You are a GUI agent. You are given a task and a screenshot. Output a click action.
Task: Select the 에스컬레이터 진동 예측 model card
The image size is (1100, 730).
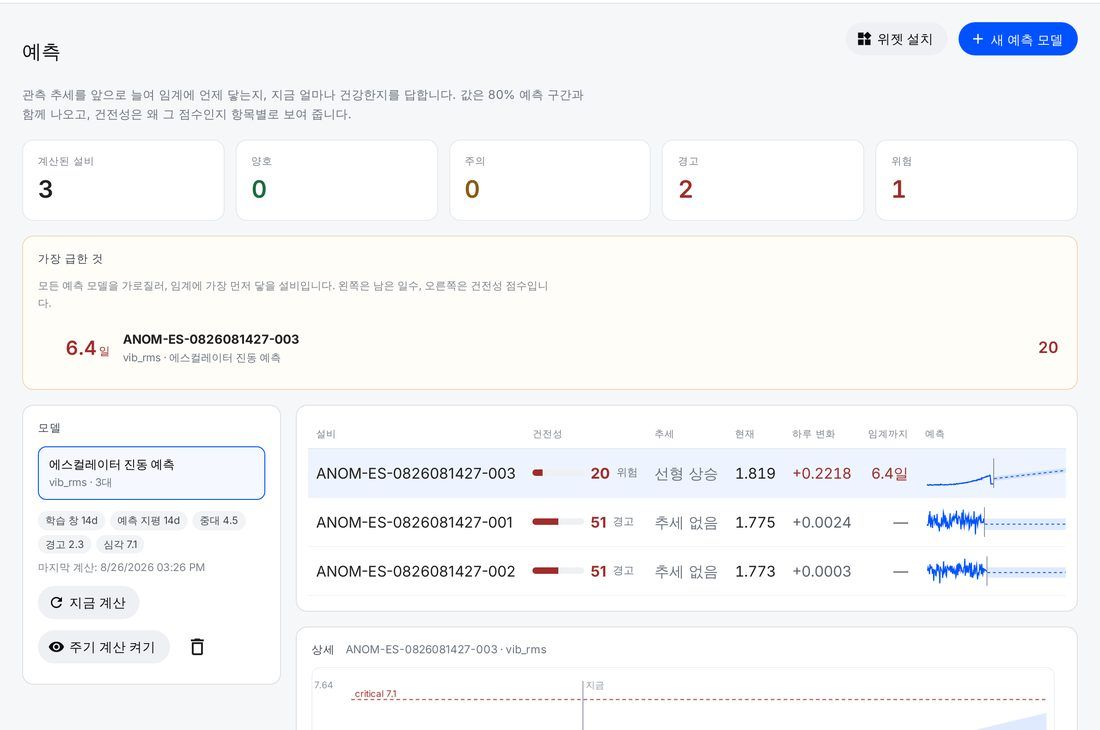click(152, 473)
